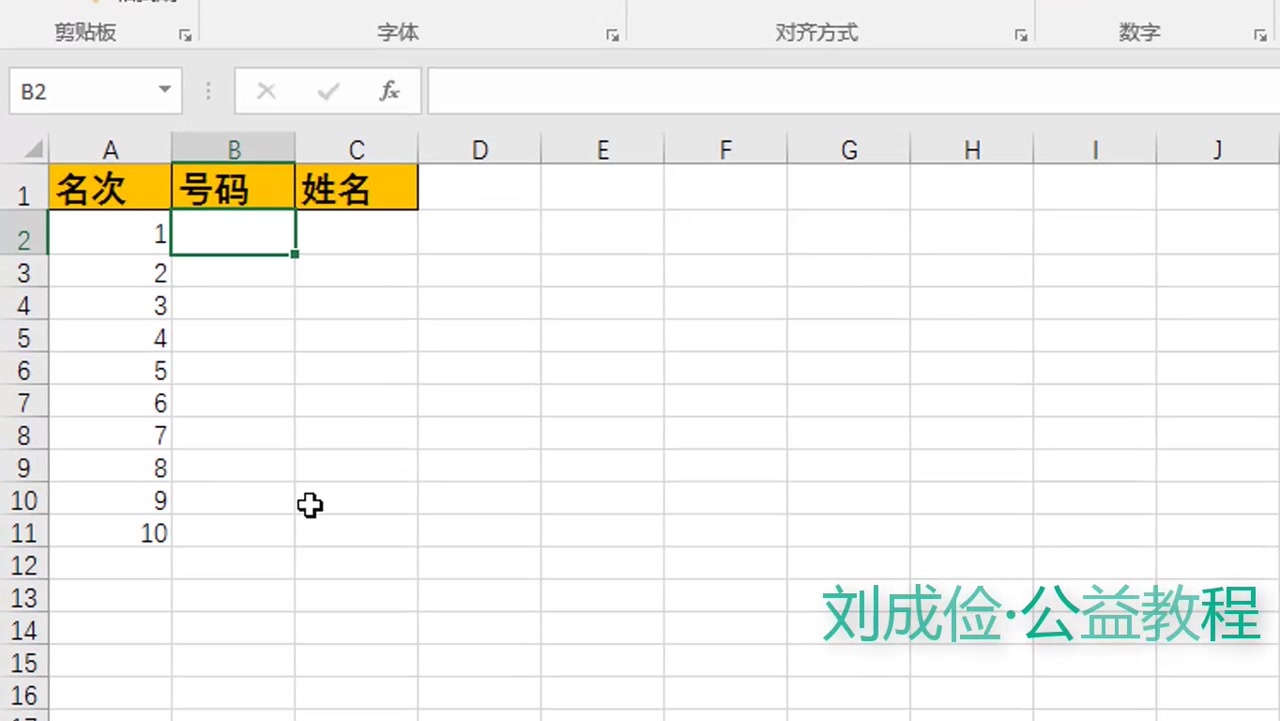Click the Insert Function fx icon
Screen dimensions: 1280x721
coord(390,91)
